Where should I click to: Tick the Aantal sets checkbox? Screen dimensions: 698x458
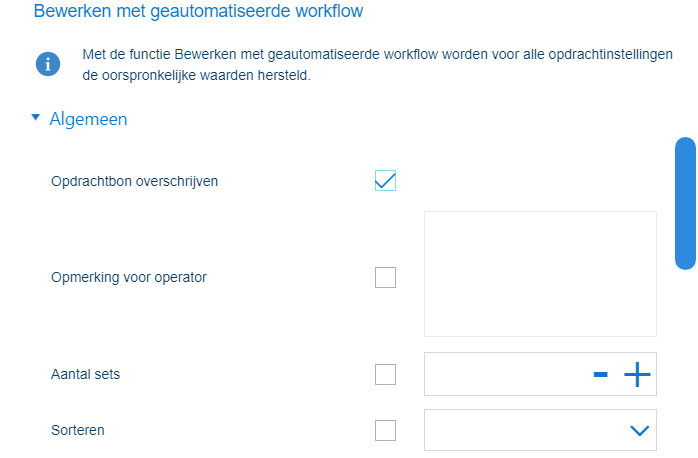click(x=385, y=375)
